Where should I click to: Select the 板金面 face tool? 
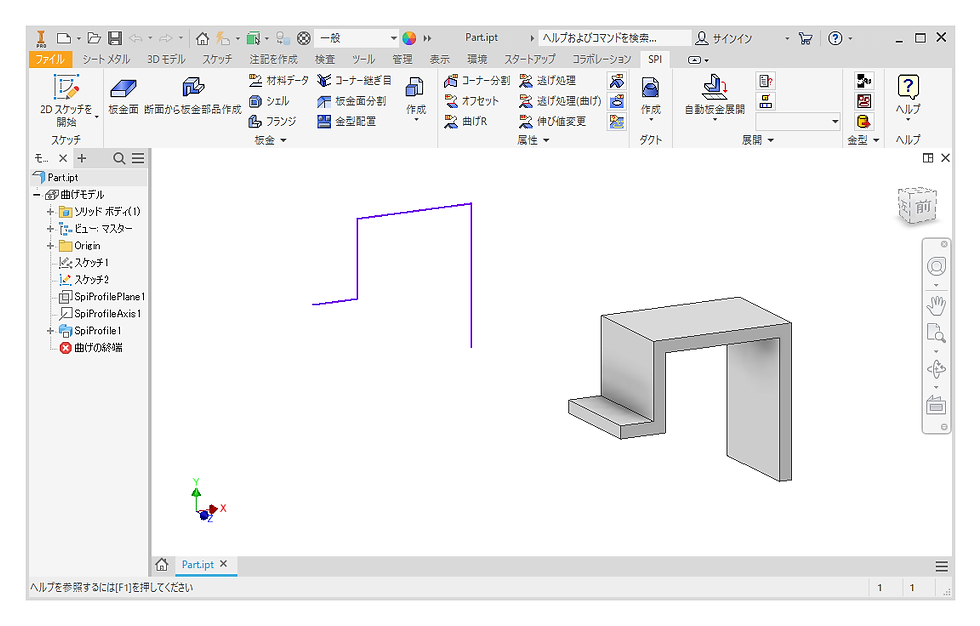pos(123,95)
